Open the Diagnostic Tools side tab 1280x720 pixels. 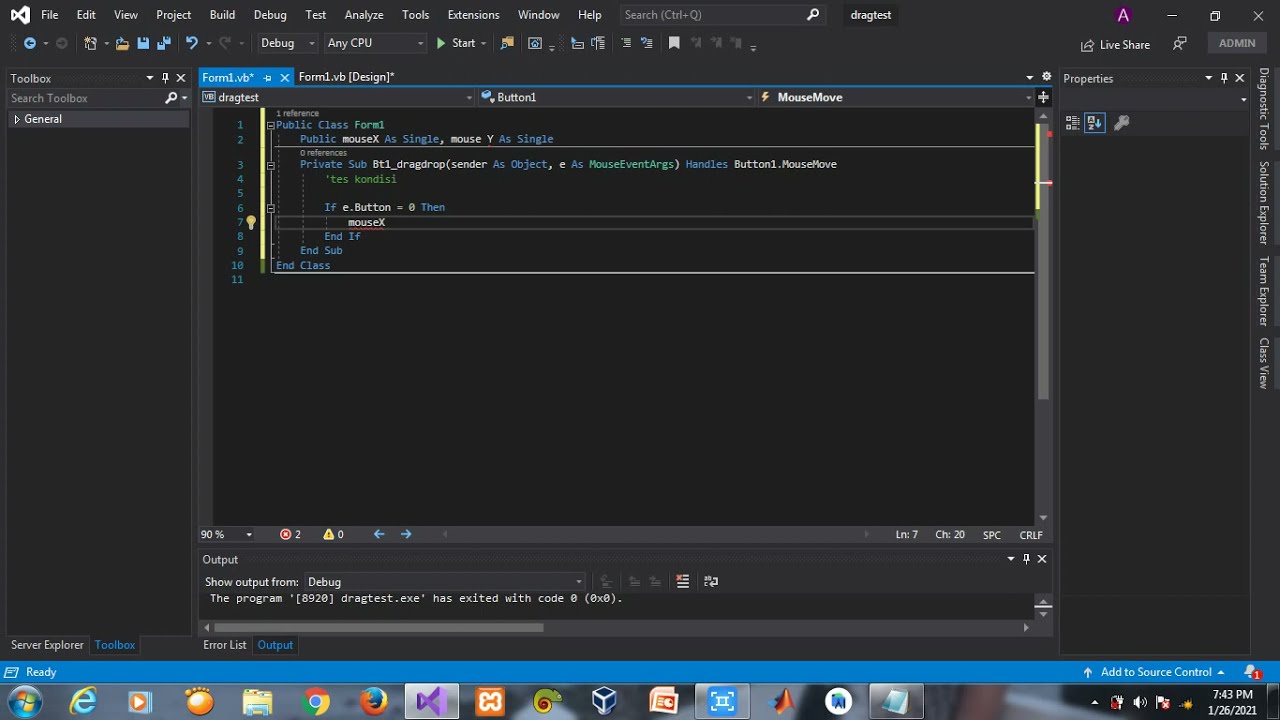[x=1264, y=109]
